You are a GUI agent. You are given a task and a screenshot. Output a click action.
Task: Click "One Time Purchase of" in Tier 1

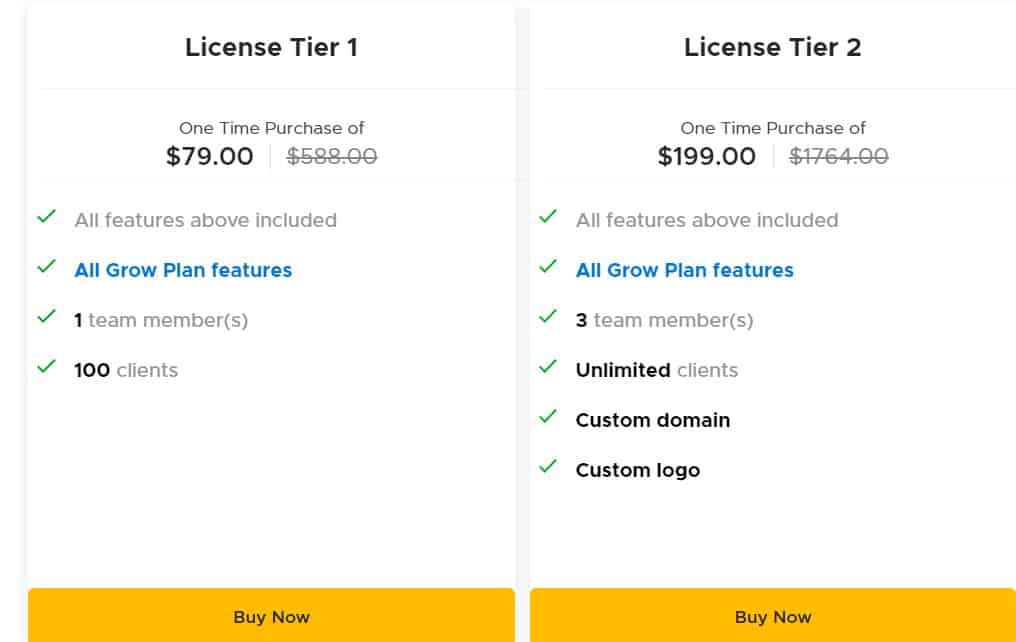[x=271, y=128]
